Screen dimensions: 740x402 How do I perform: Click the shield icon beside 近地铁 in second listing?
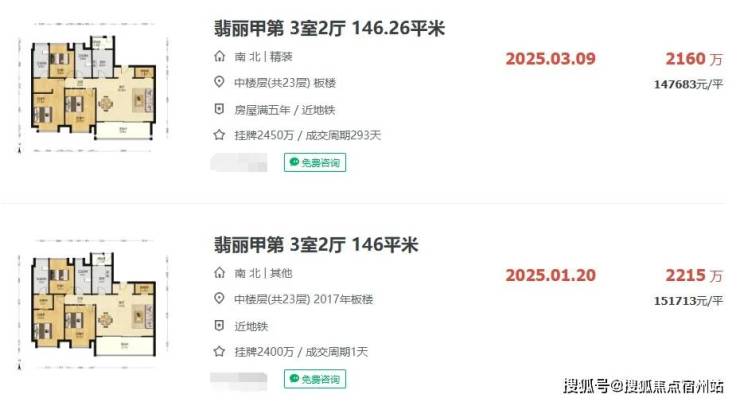point(219,326)
